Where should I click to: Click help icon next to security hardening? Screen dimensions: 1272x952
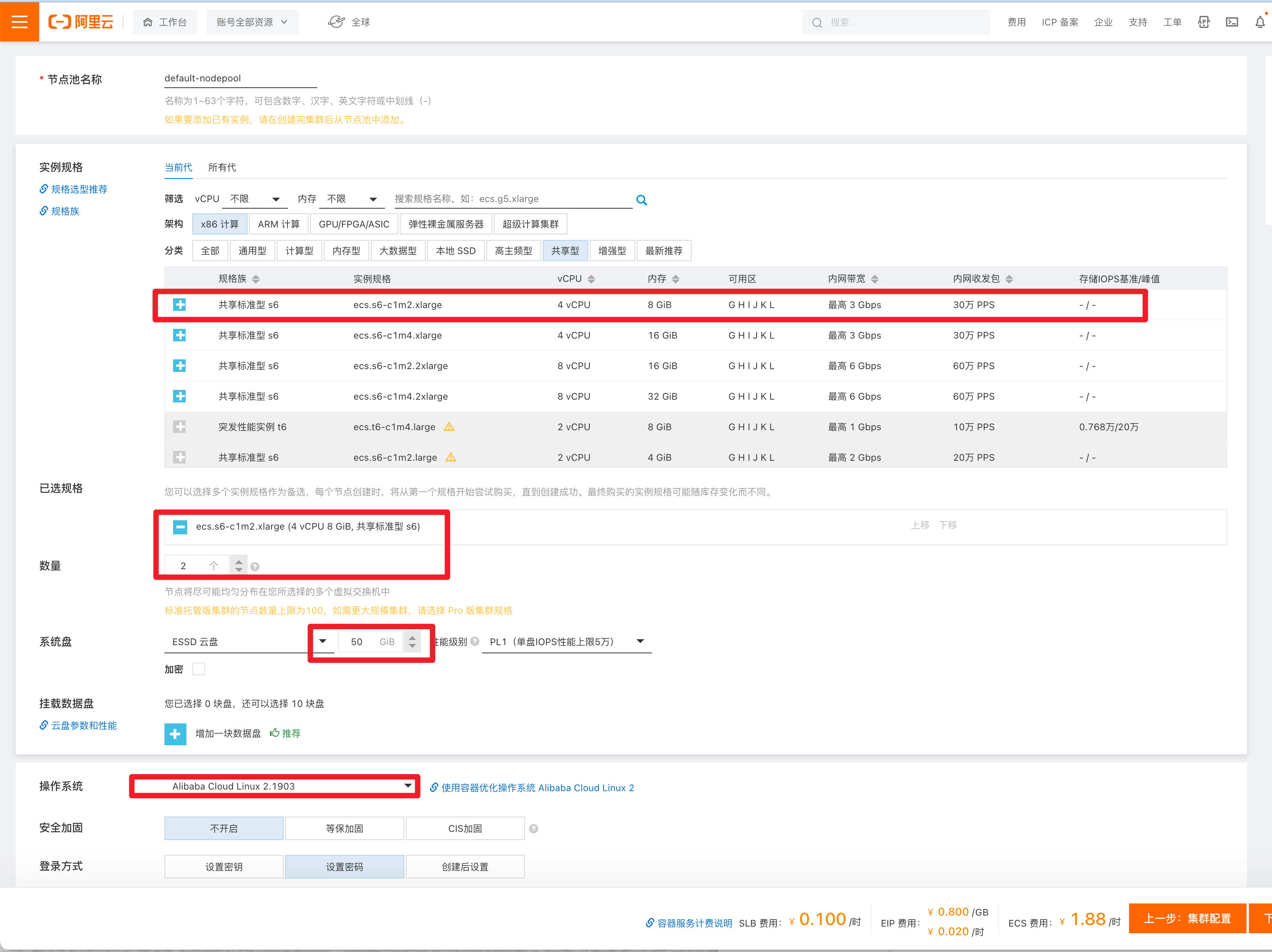click(x=534, y=828)
